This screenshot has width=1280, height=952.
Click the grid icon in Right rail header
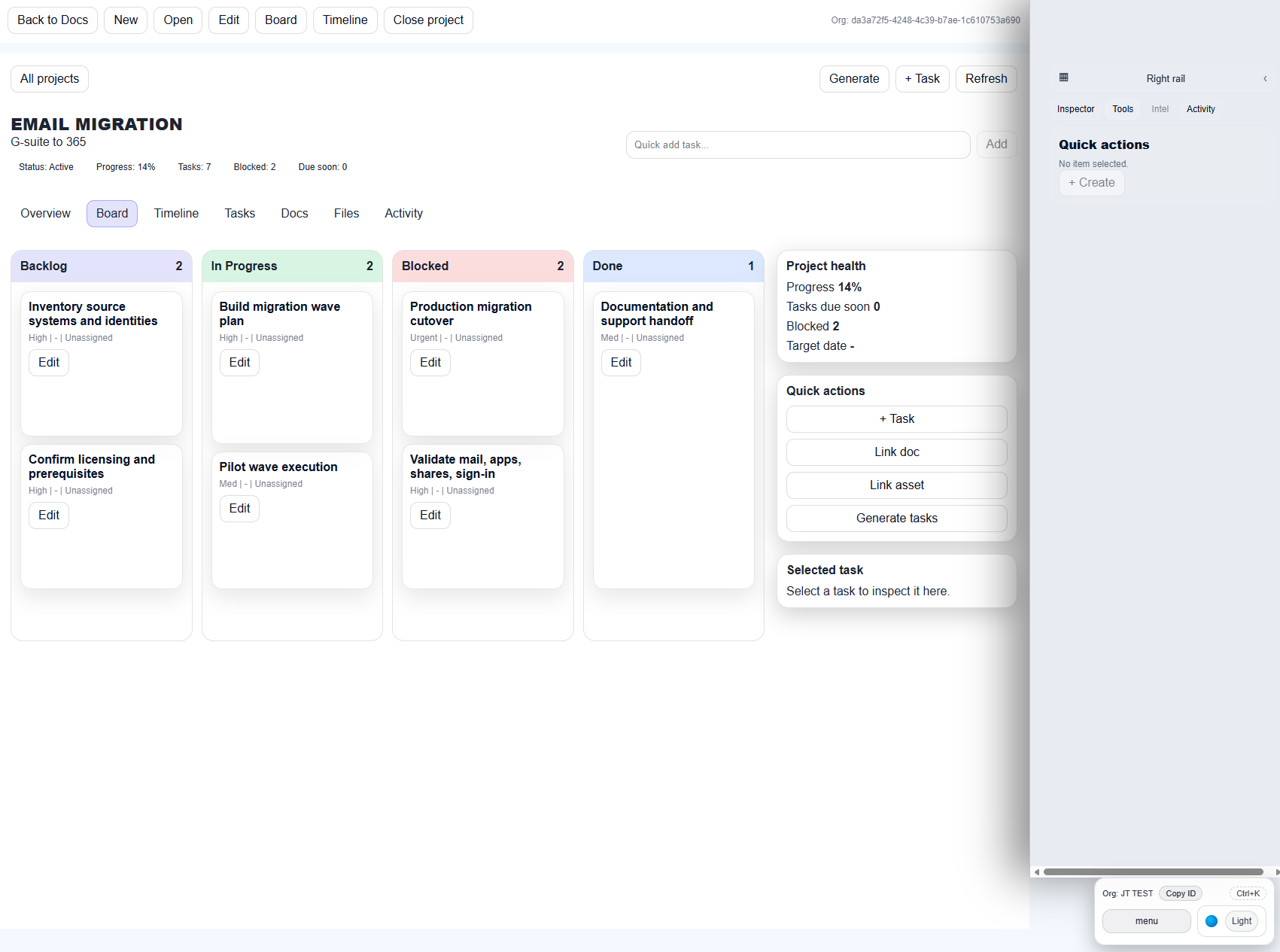1063,78
